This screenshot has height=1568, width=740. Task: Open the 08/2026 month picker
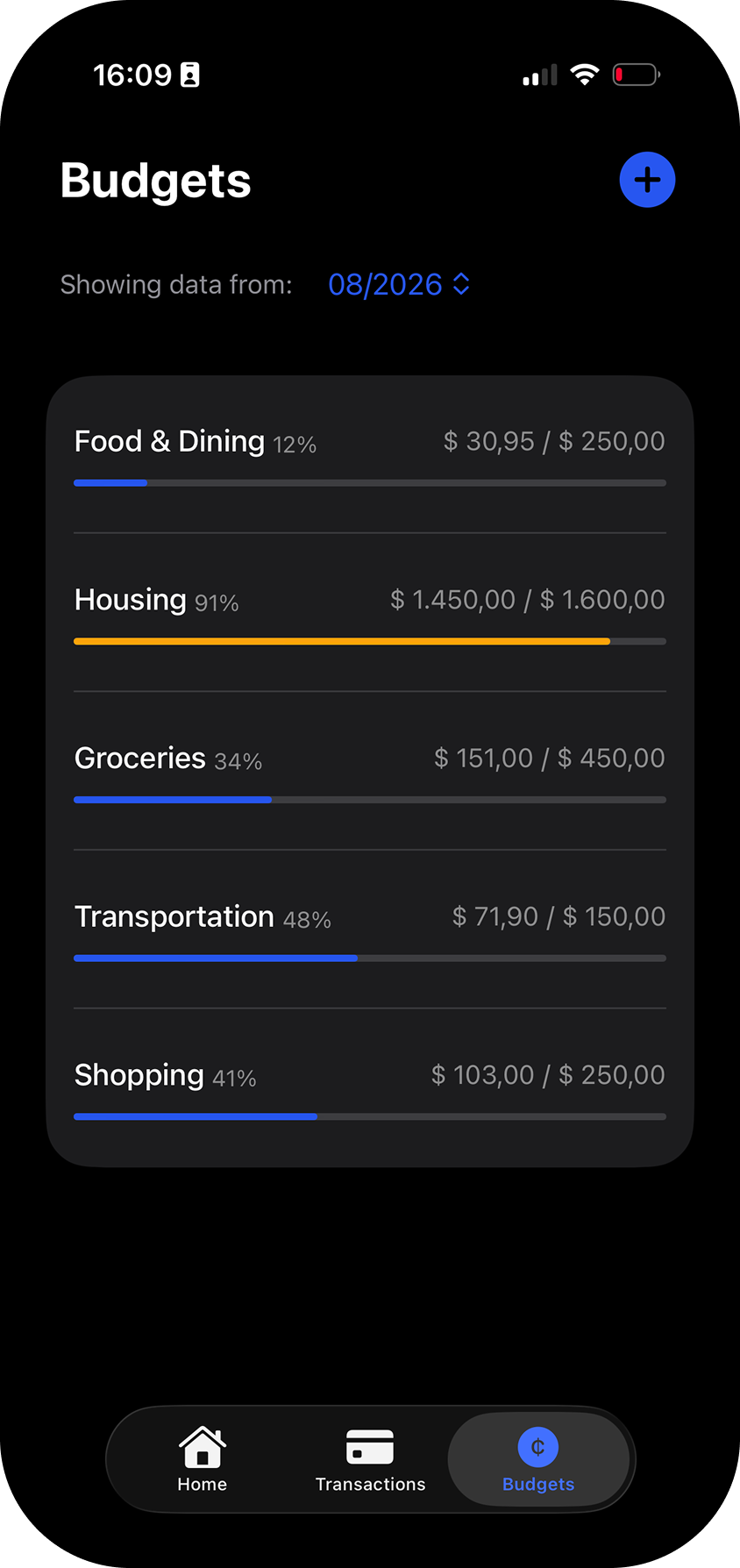pyautogui.click(x=399, y=284)
